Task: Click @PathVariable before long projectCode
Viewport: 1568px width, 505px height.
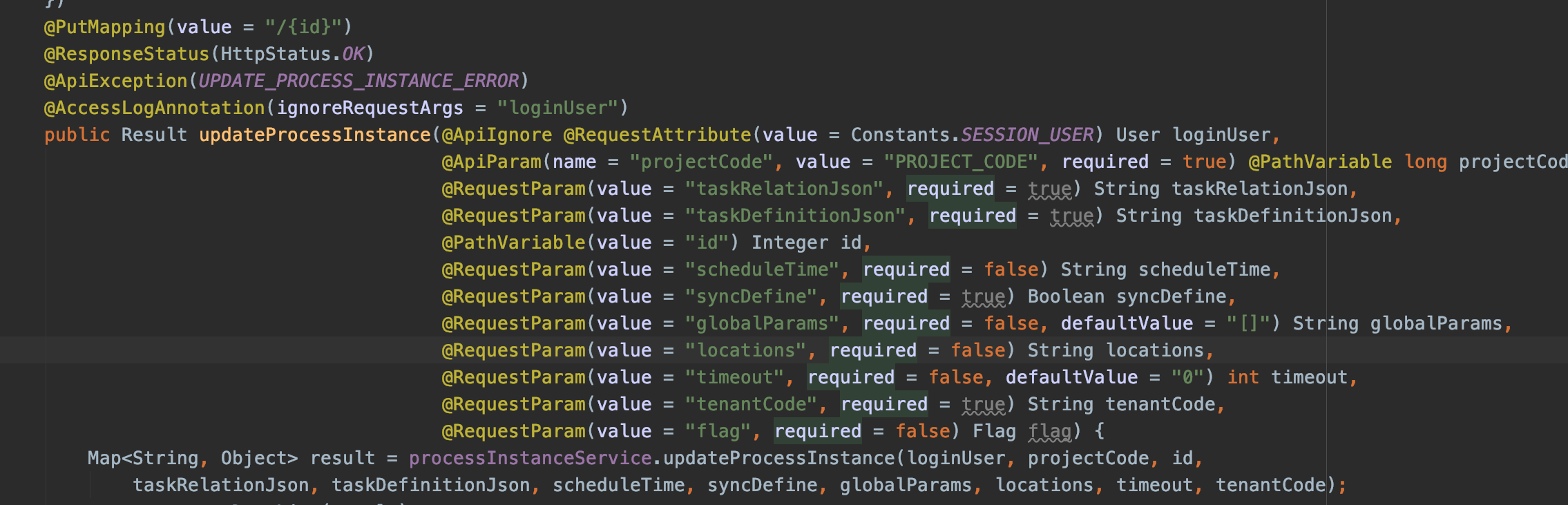Action: pos(1321,162)
